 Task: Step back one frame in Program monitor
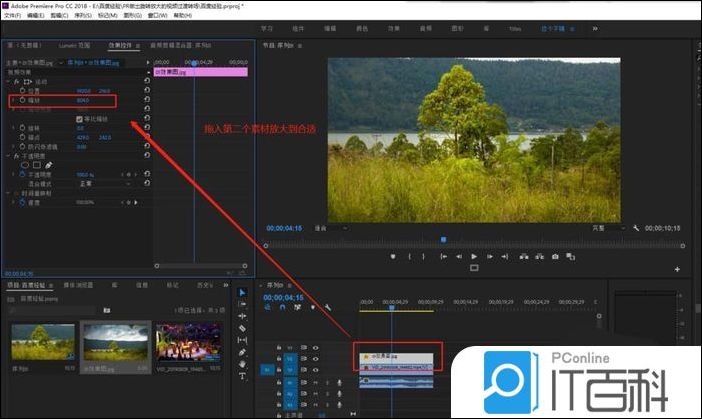tap(459, 257)
